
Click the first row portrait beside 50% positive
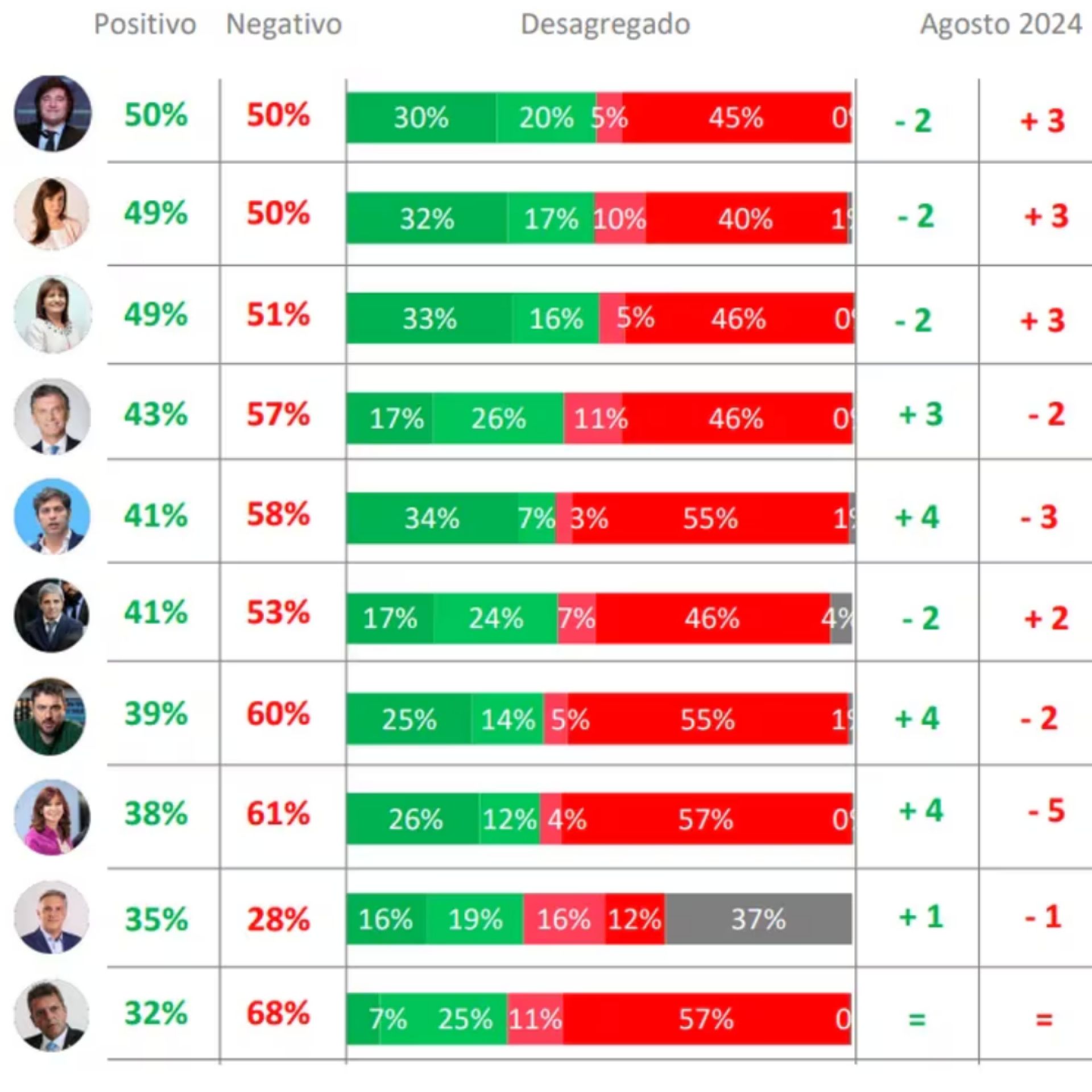[x=52, y=113]
